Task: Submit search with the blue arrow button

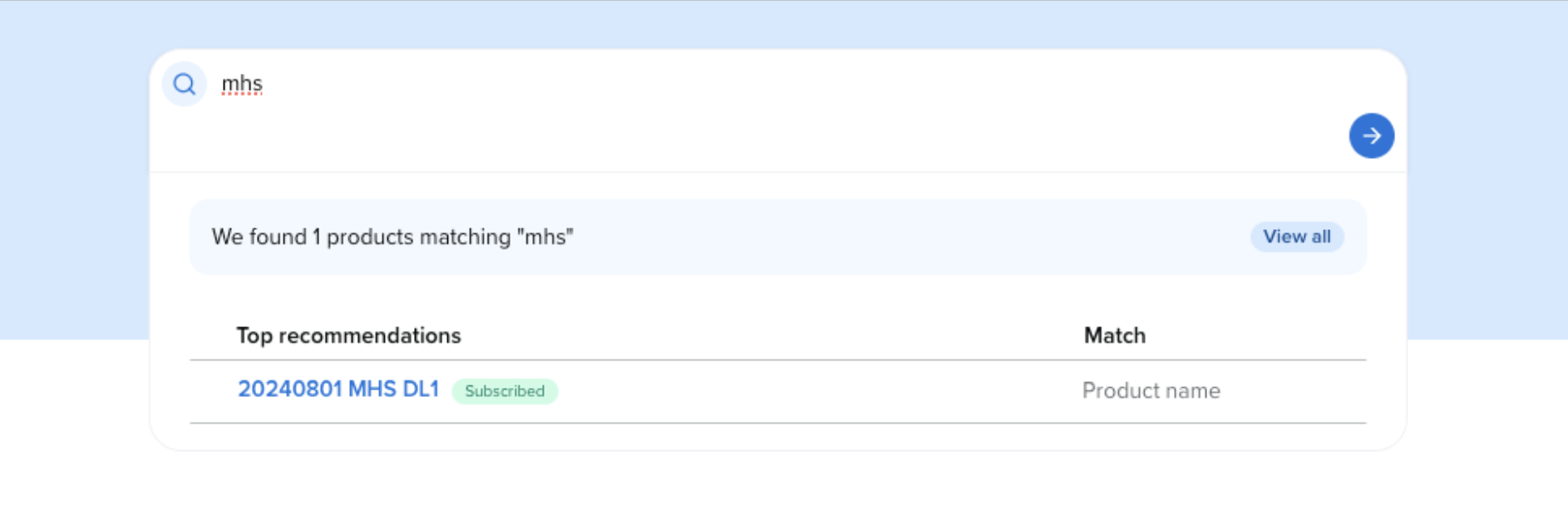Action: (1371, 135)
